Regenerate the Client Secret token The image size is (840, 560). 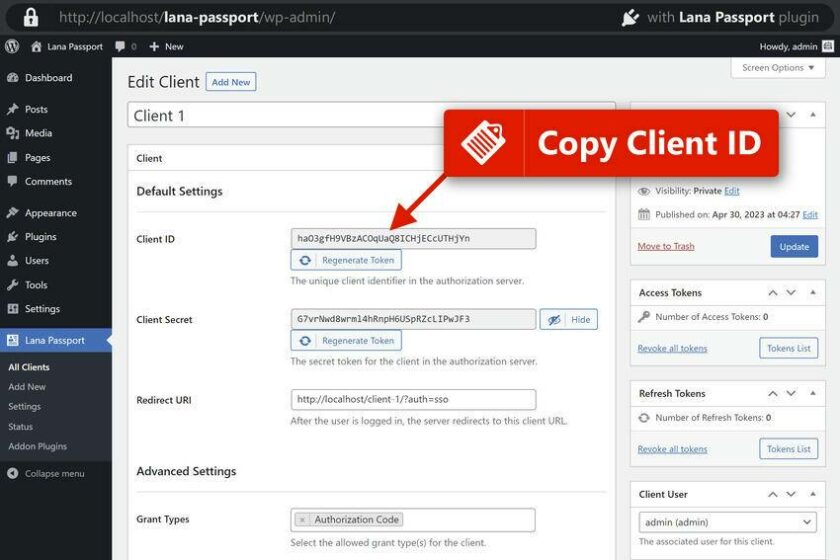point(346,341)
